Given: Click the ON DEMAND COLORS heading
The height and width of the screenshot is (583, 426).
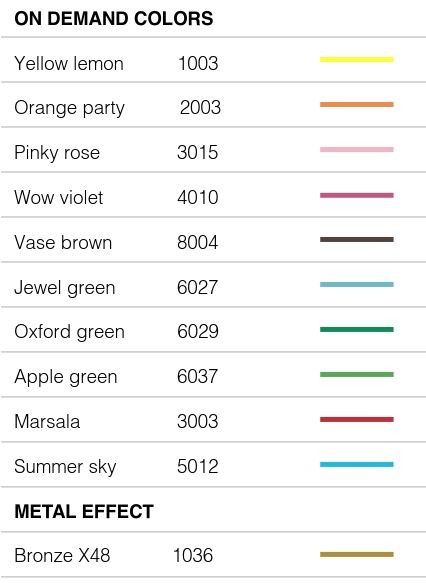Looking at the screenshot, I should point(114,19).
